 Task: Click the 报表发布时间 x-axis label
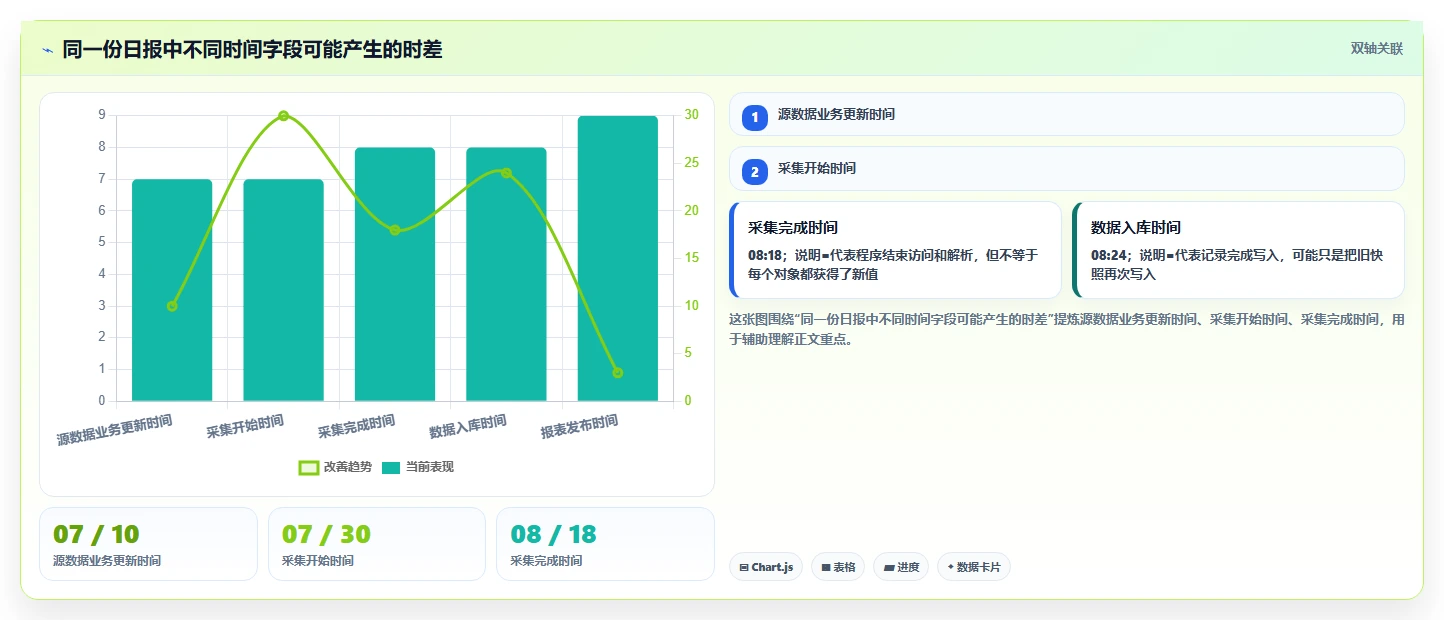pyautogui.click(x=579, y=427)
